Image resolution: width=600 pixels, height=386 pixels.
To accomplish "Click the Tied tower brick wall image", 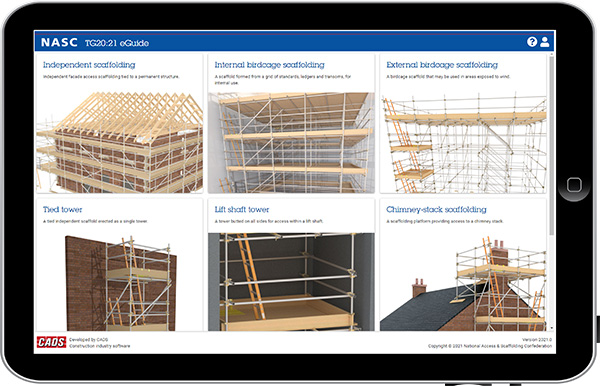I will point(119,282).
